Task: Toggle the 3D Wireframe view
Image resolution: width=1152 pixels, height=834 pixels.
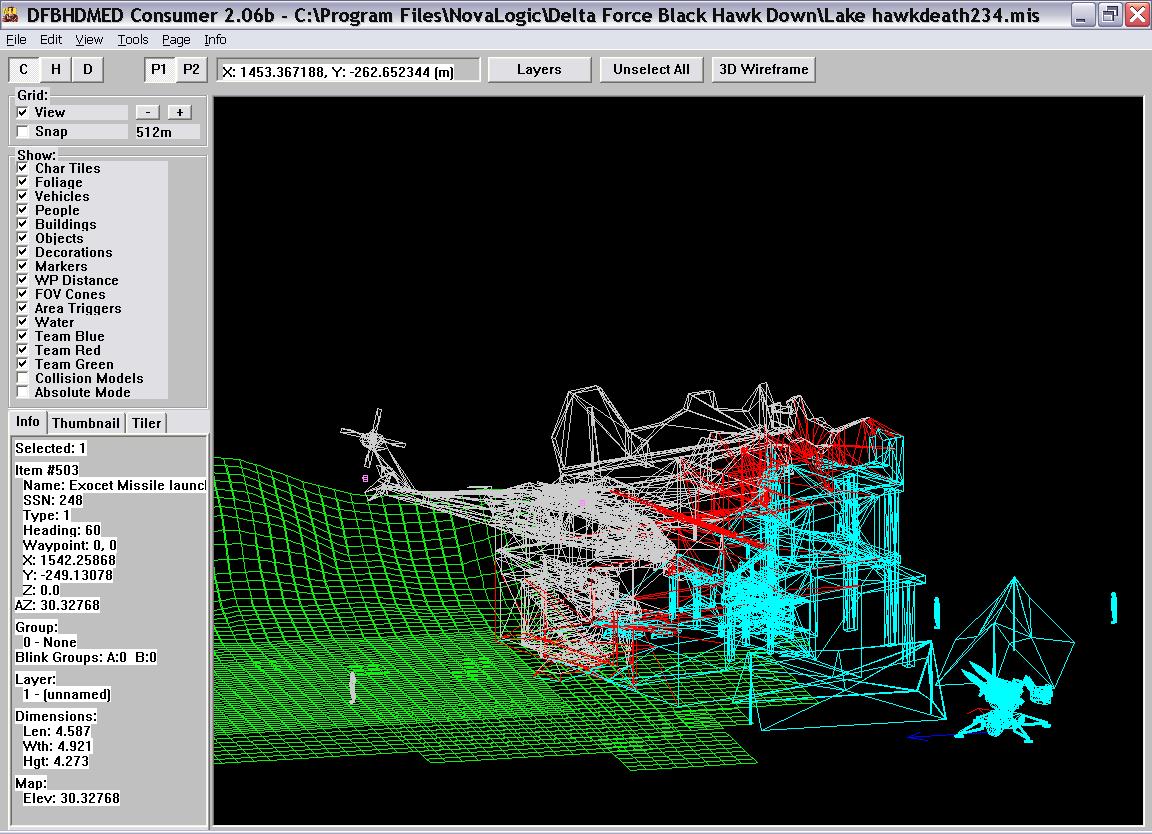Action: tap(763, 70)
